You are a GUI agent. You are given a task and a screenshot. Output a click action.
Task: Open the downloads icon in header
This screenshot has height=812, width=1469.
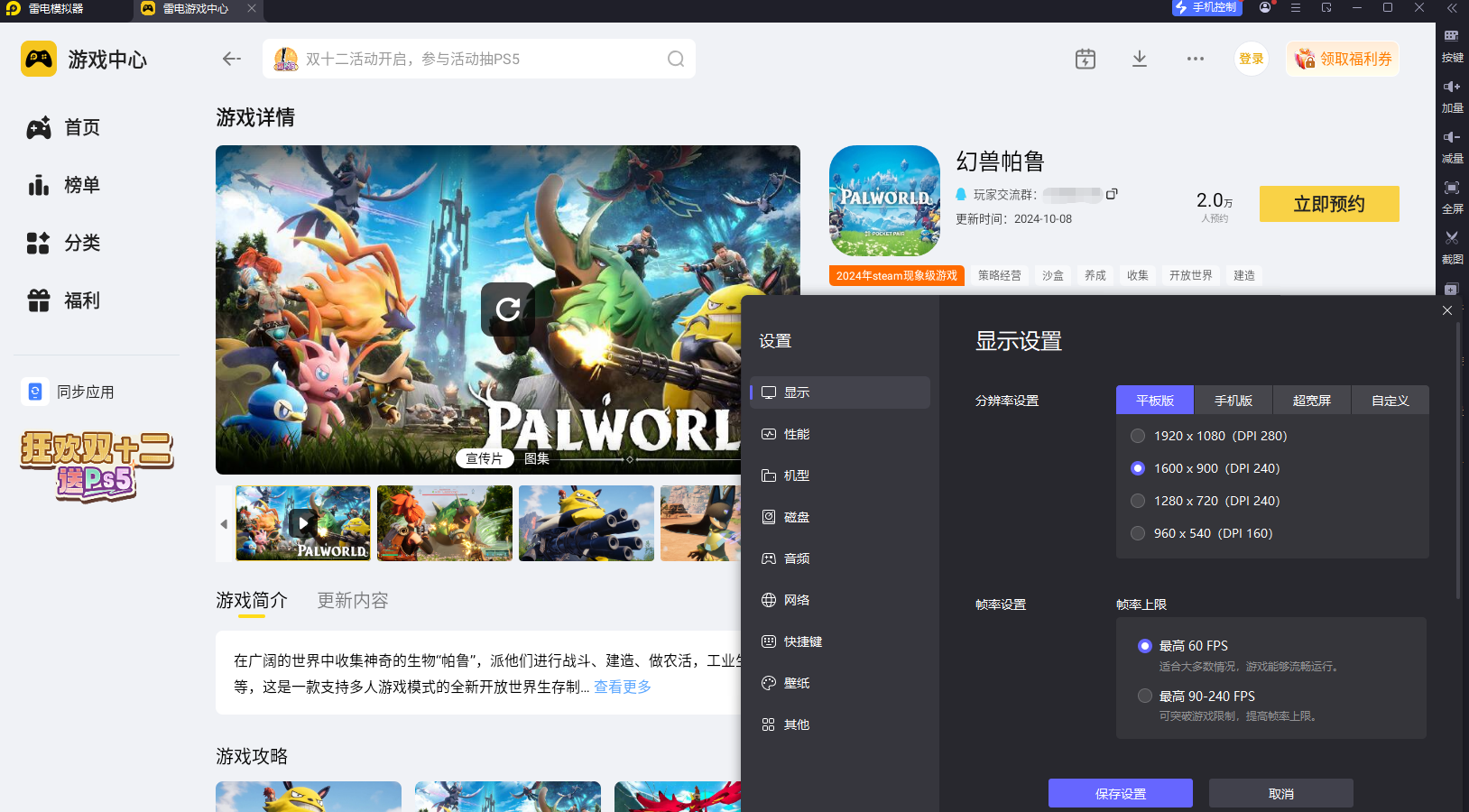[1140, 59]
